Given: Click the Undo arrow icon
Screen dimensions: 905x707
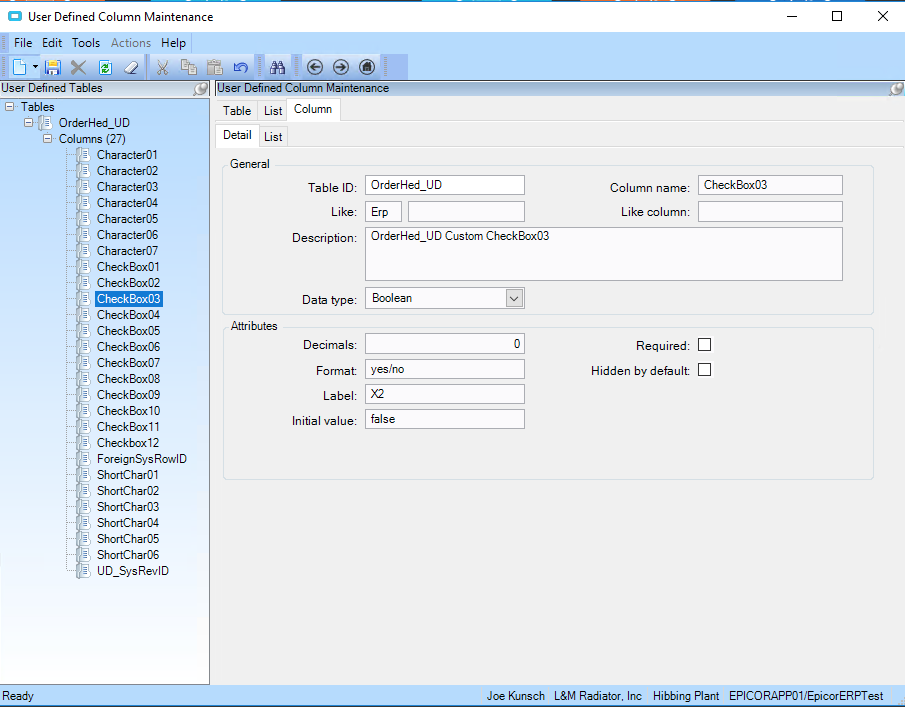Looking at the screenshot, I should [x=240, y=67].
